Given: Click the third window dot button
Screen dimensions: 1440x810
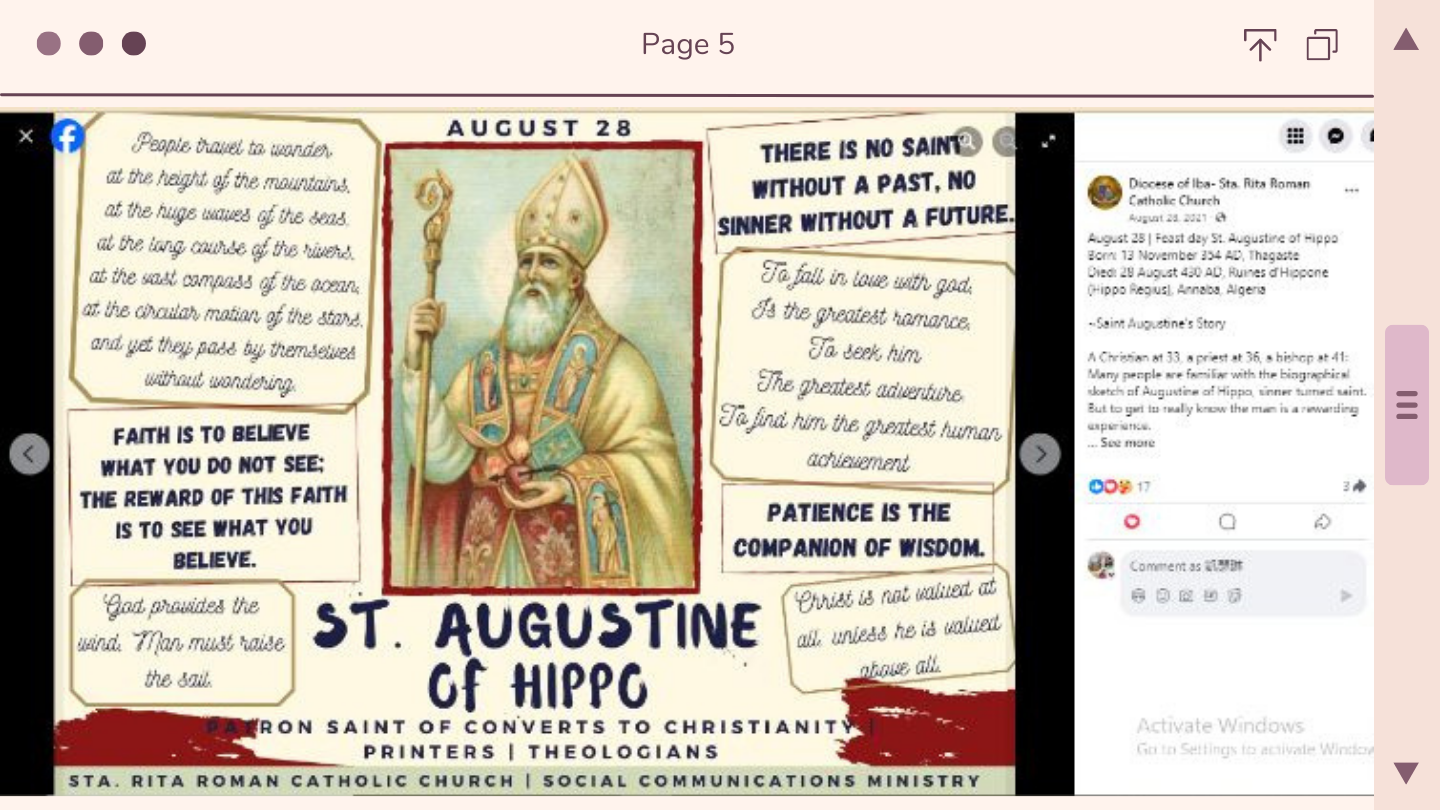Looking at the screenshot, I should (x=134, y=44).
